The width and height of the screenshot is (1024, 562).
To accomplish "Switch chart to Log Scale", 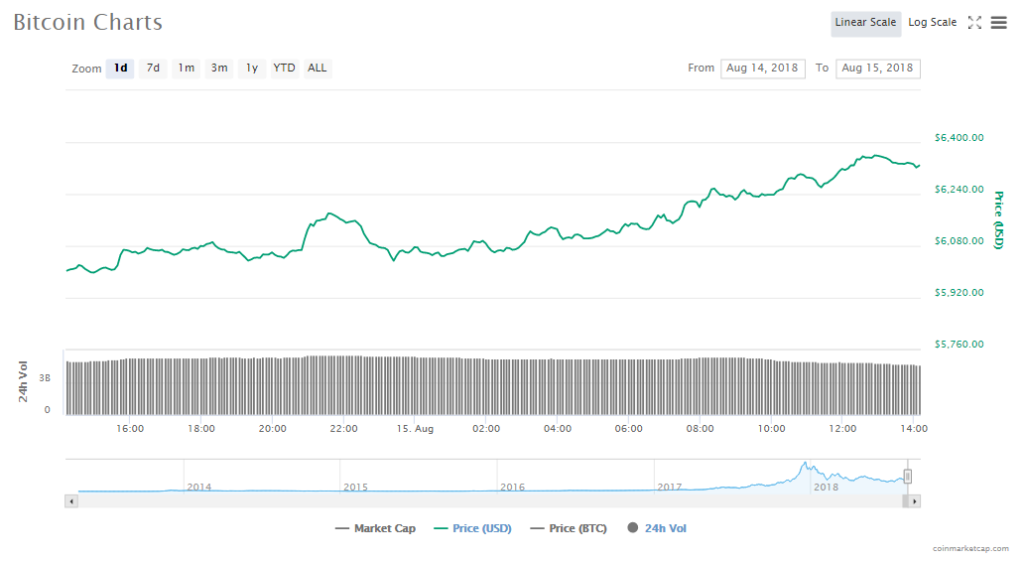I will coord(932,23).
